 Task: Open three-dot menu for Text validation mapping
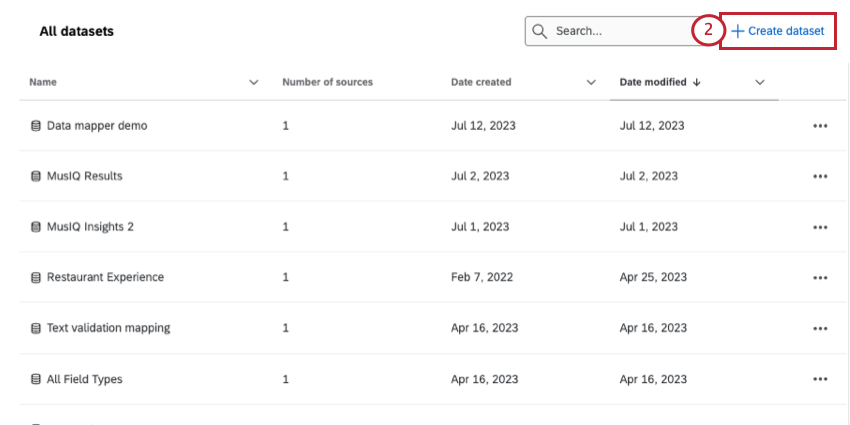(x=820, y=328)
